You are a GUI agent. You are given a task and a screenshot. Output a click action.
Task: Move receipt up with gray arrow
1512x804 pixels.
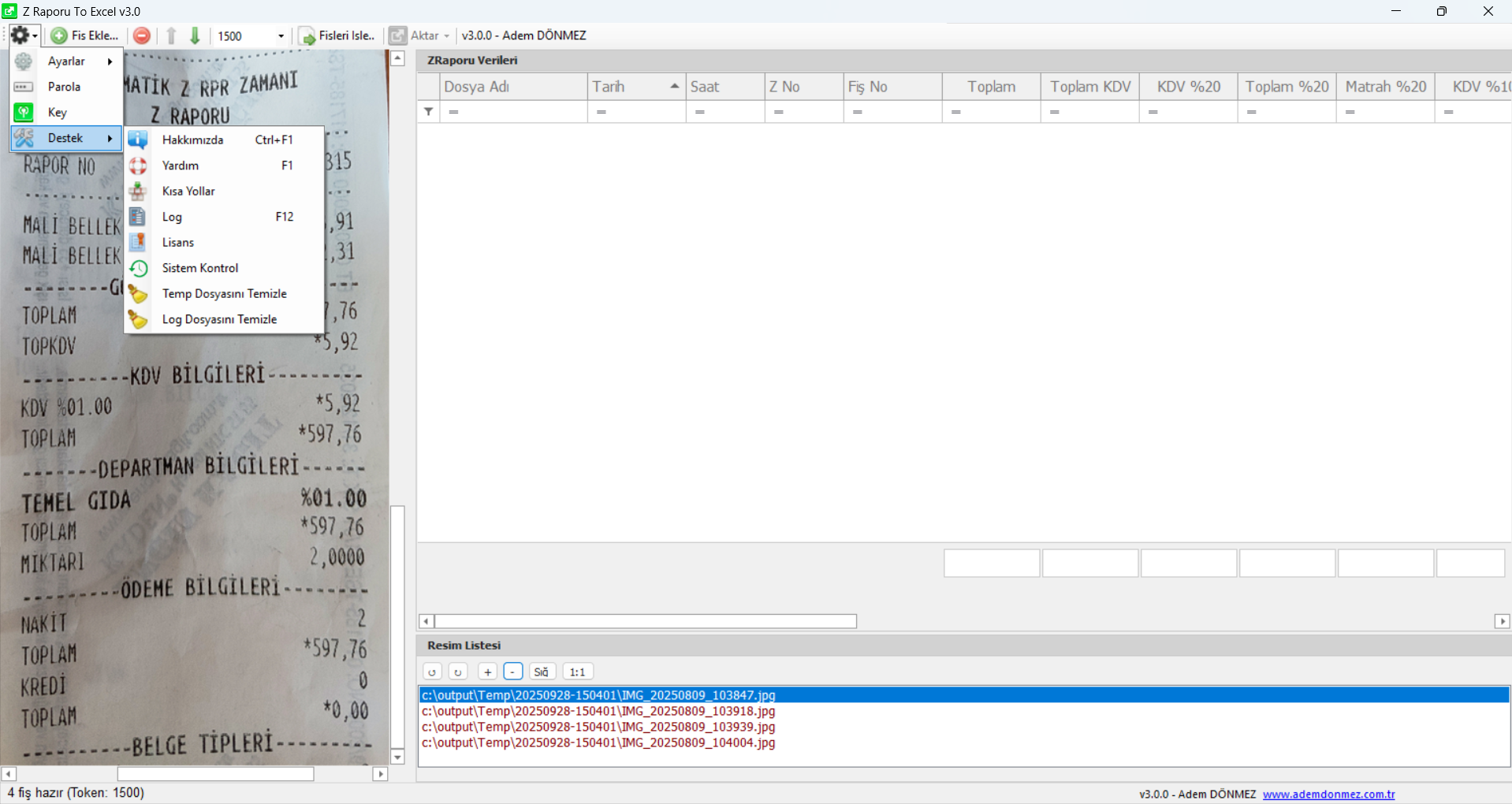point(171,35)
